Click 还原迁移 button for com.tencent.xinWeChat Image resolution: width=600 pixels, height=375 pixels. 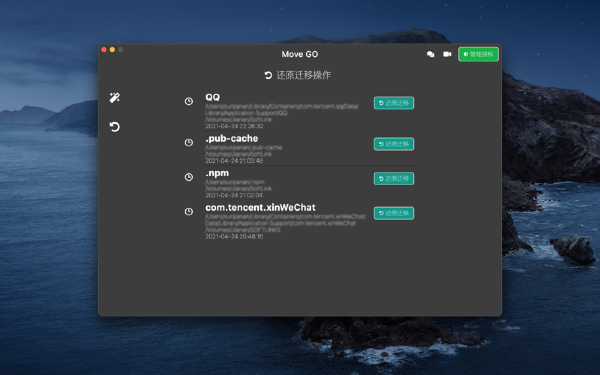coord(394,213)
